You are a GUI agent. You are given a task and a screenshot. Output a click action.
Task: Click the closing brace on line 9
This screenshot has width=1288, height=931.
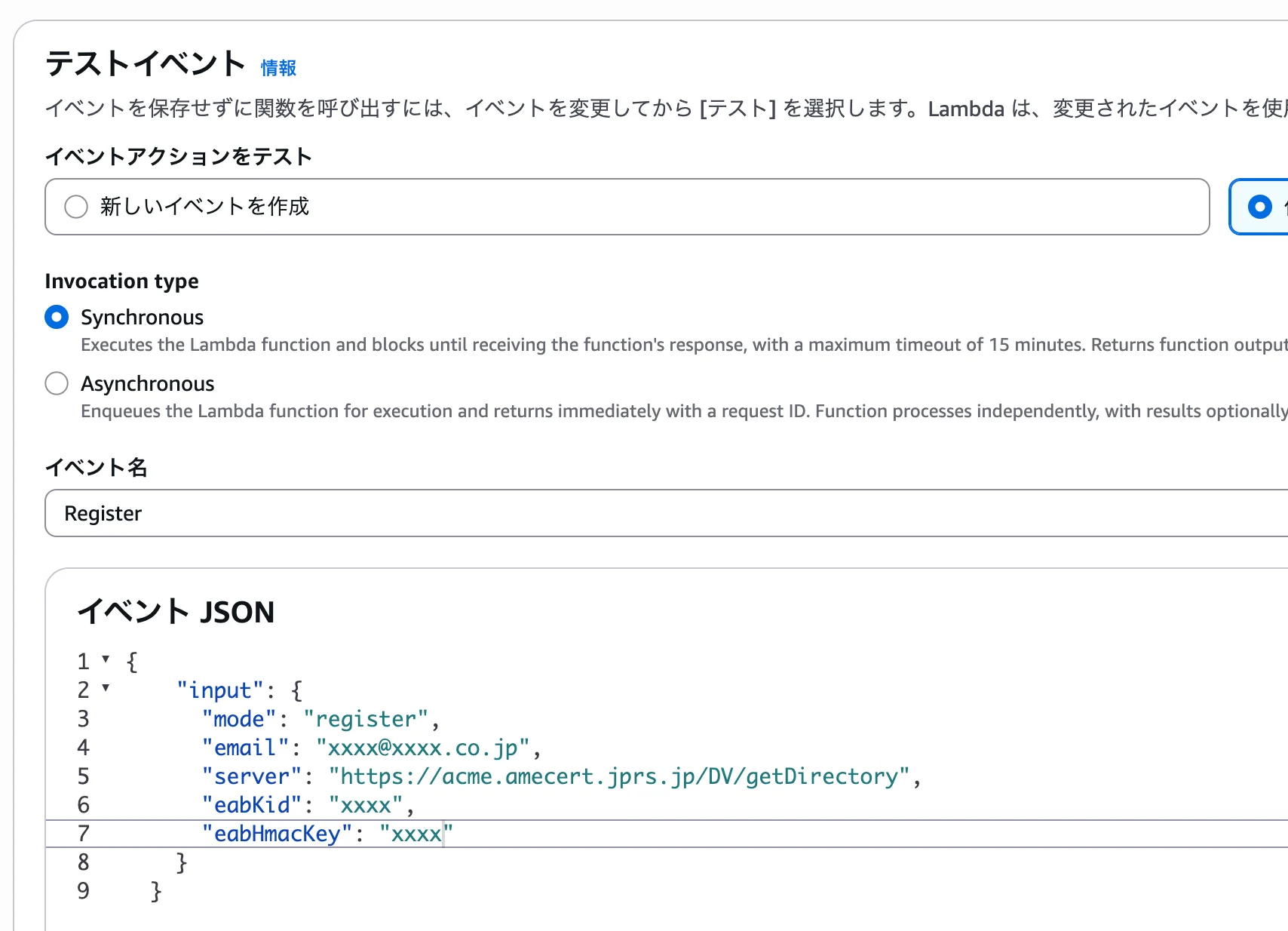[155, 890]
